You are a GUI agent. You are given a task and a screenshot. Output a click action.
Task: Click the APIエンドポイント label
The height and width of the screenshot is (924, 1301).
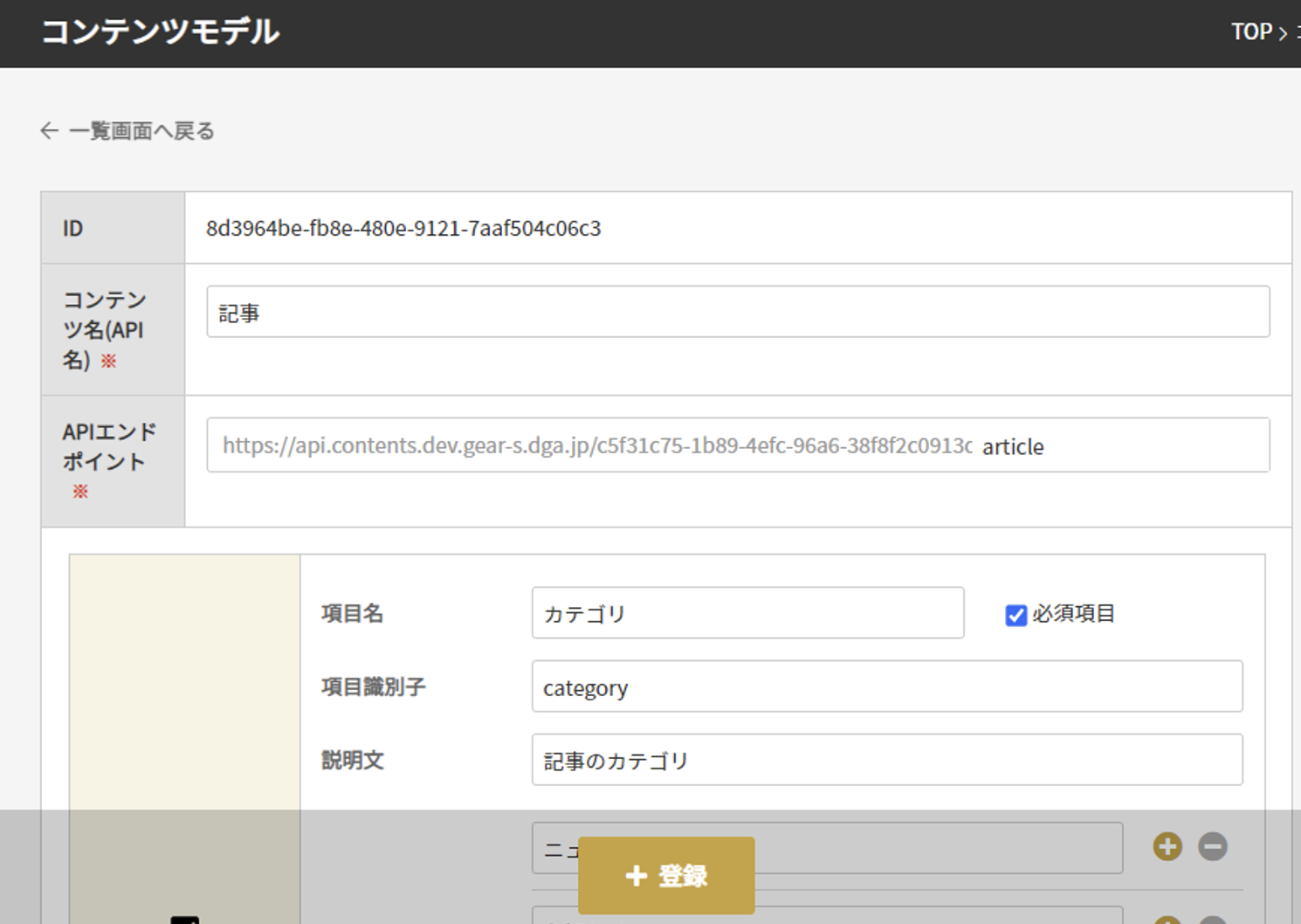click(x=108, y=460)
